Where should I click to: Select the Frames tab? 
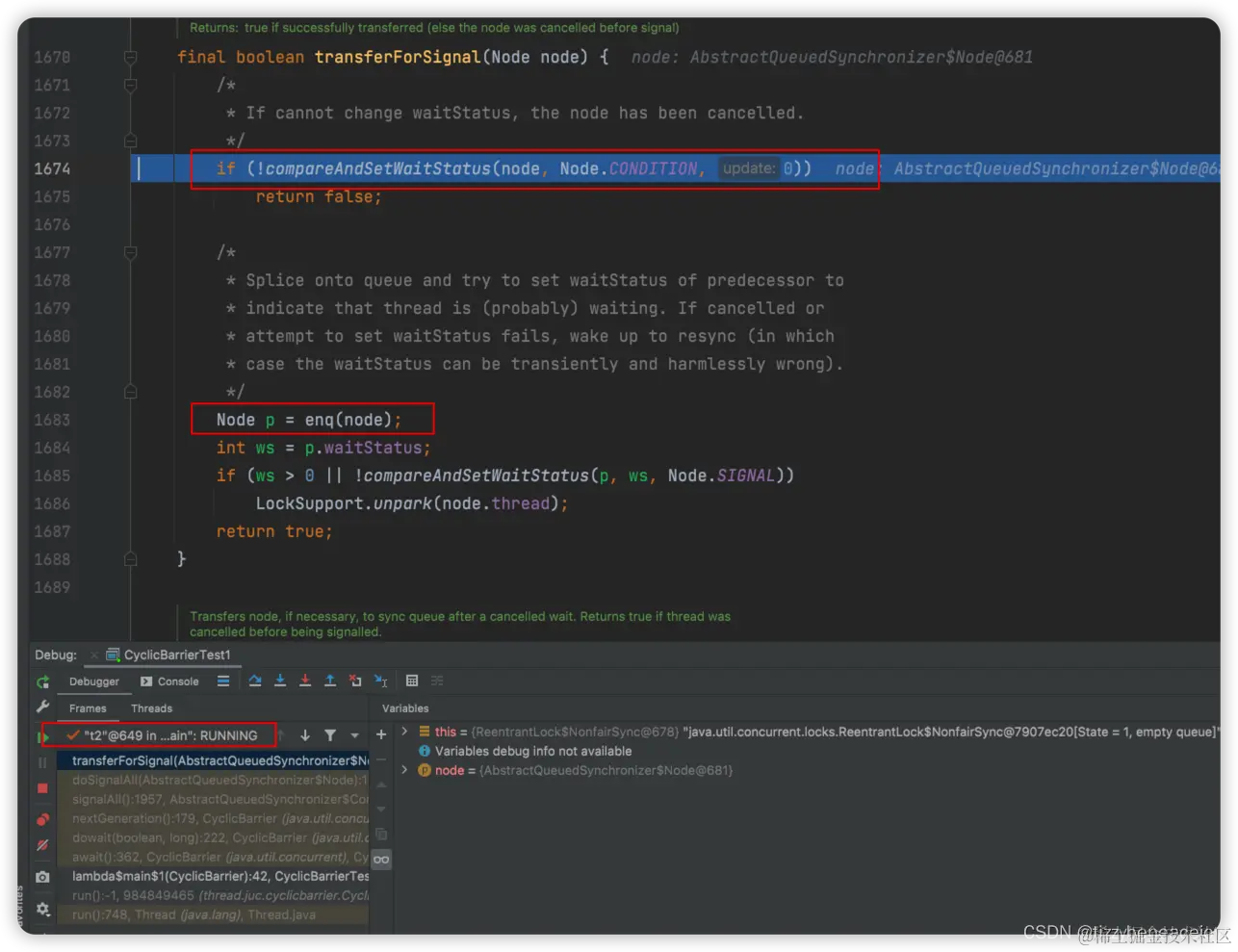[88, 708]
